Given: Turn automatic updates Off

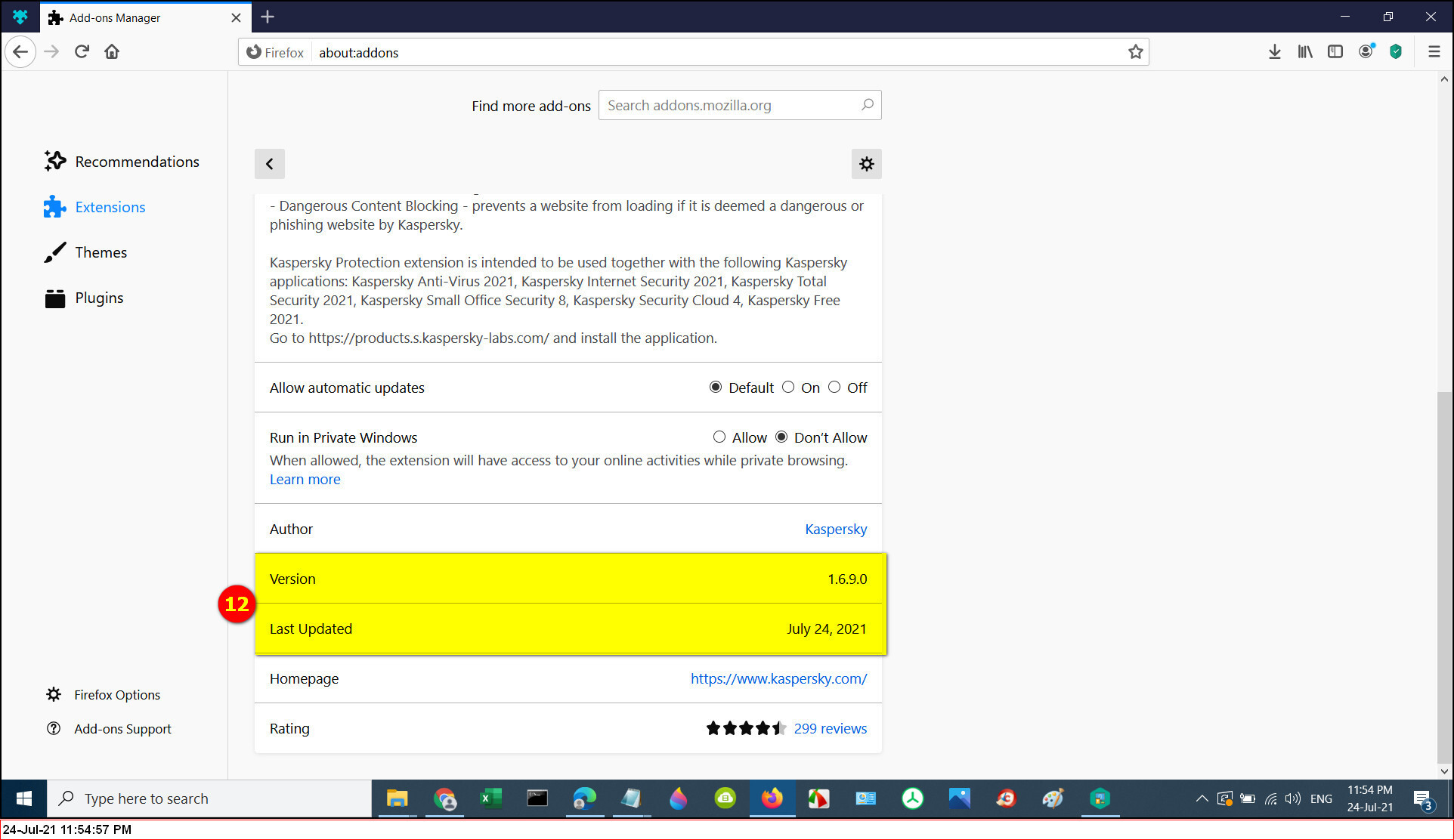Looking at the screenshot, I should pos(834,387).
